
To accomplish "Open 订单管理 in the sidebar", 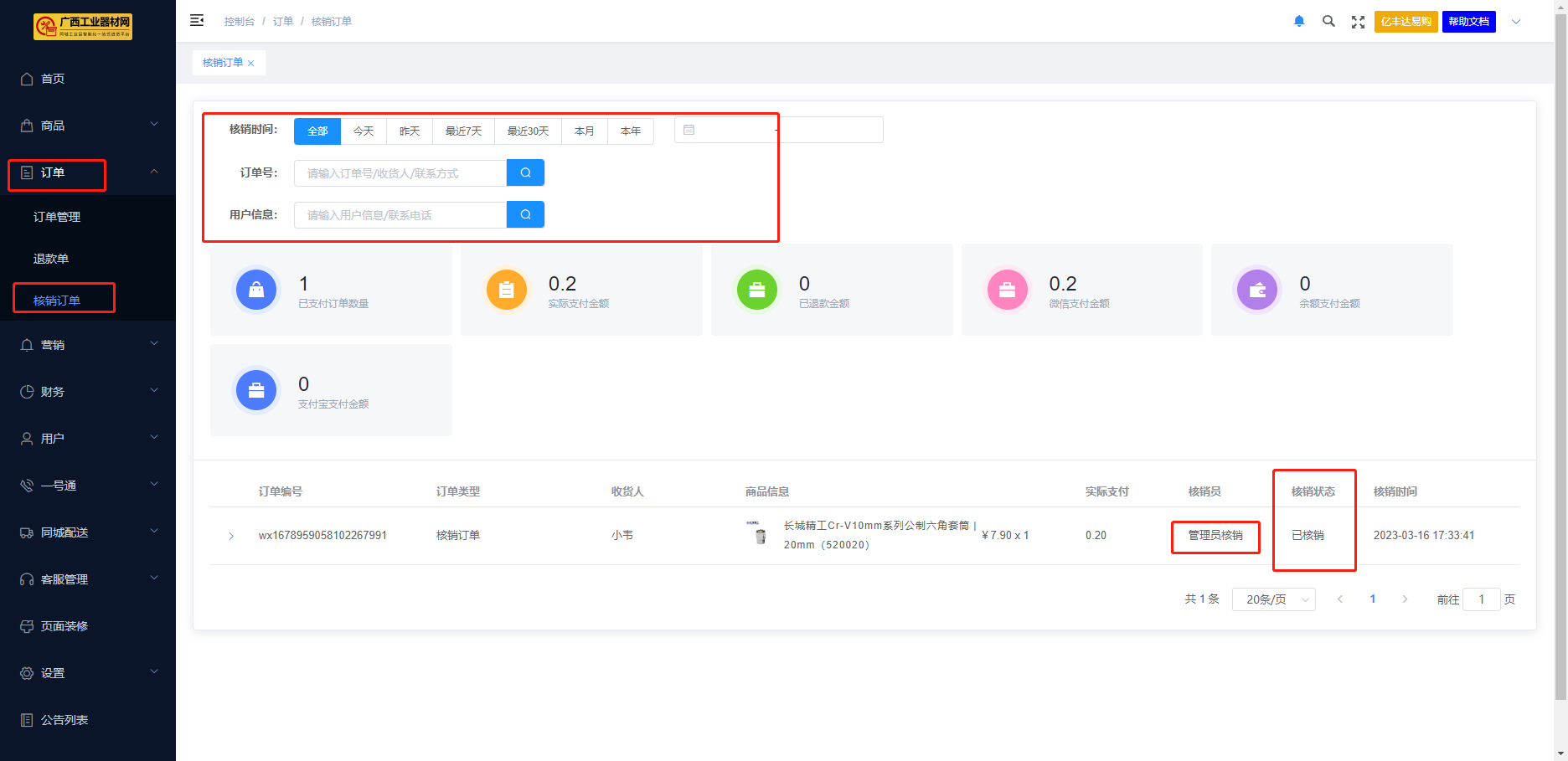I will tap(57, 217).
